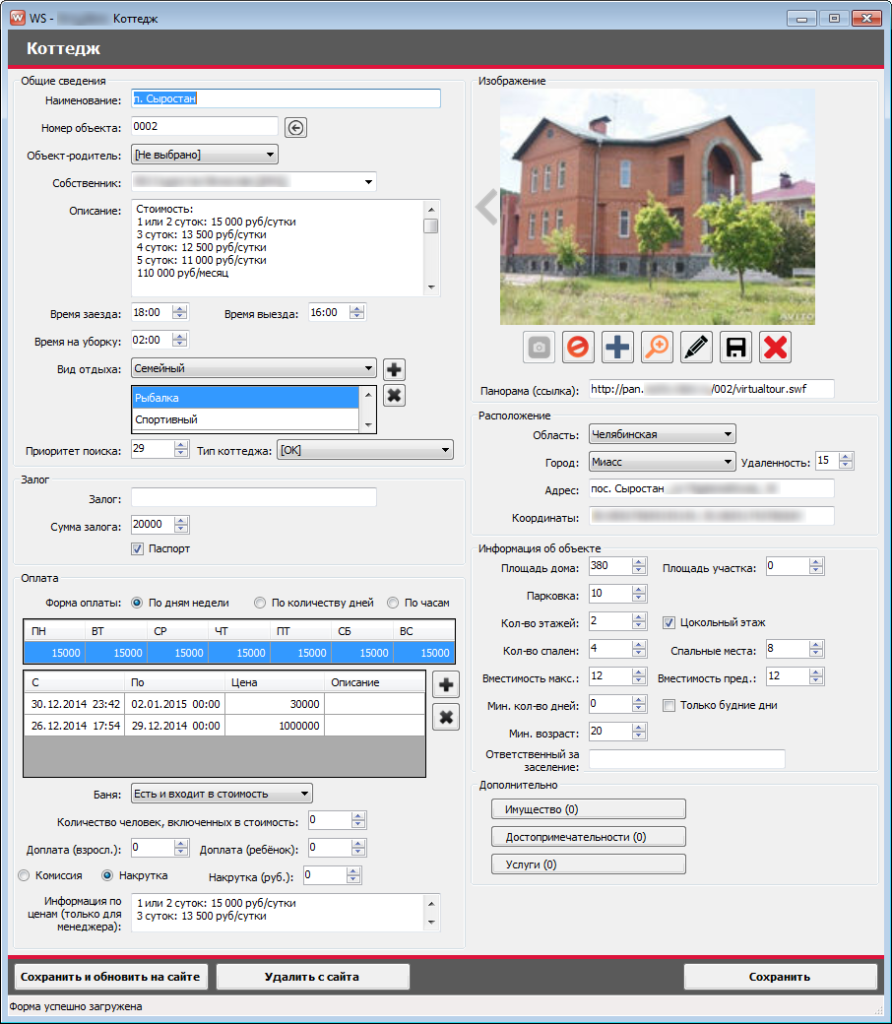
Task: Open image zoom with magnifier icon
Action: (657, 347)
